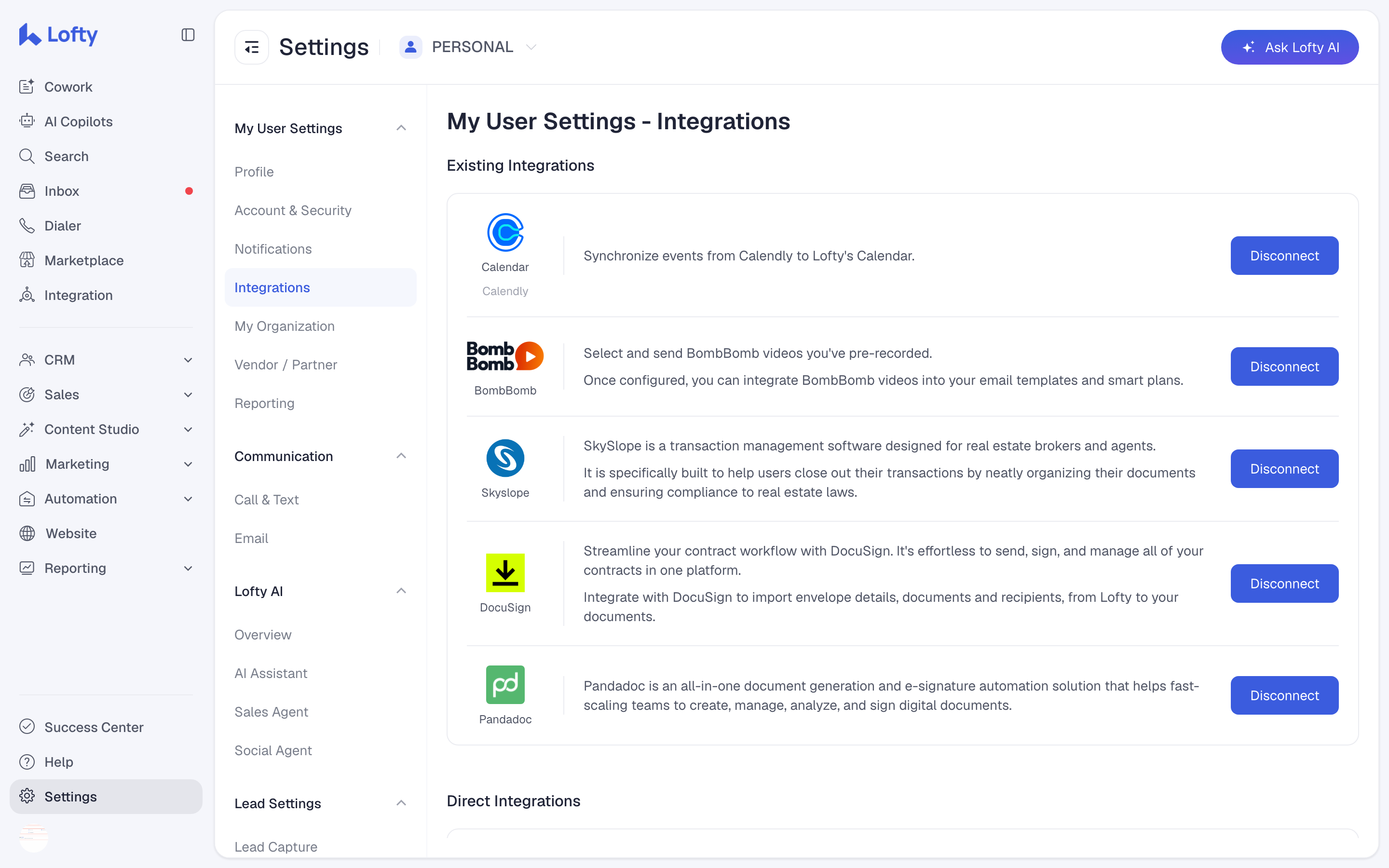Viewport: 1389px width, 868px height.
Task: Select the Integrations settings item
Action: 320,287
